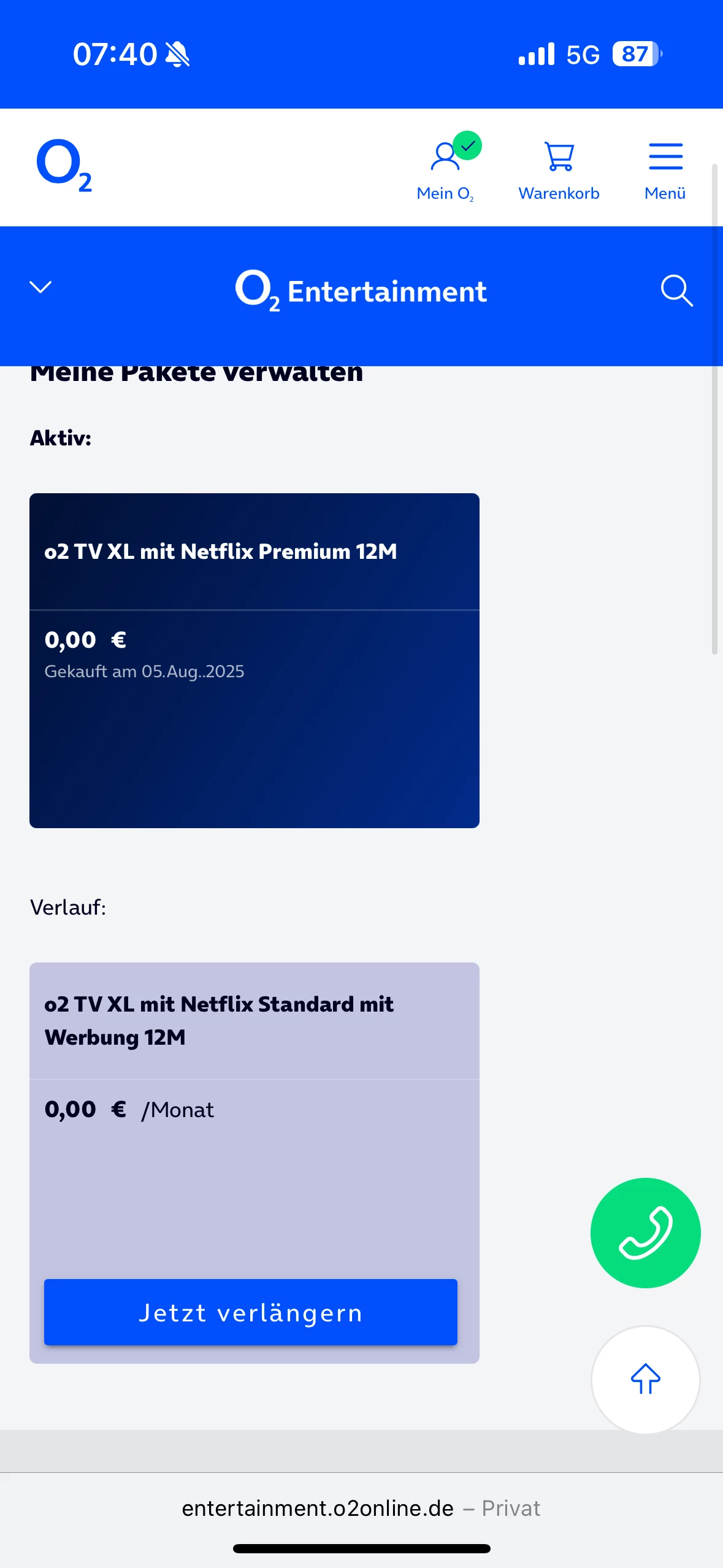Tap the Warenkorb label text
Screen dimensions: 723x1568
click(559, 193)
